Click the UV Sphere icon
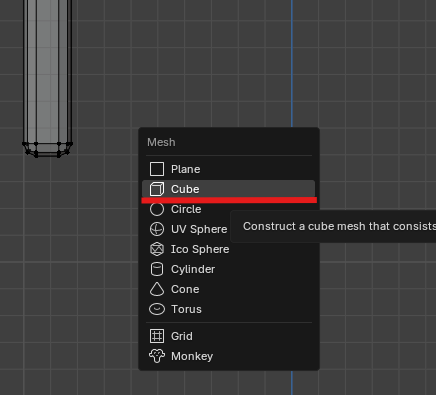 157,229
